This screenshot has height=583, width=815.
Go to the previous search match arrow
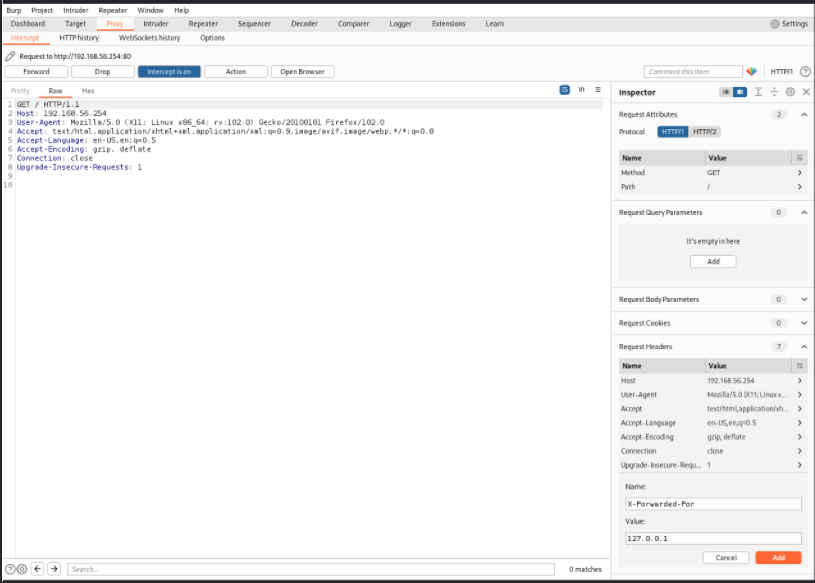[37, 569]
